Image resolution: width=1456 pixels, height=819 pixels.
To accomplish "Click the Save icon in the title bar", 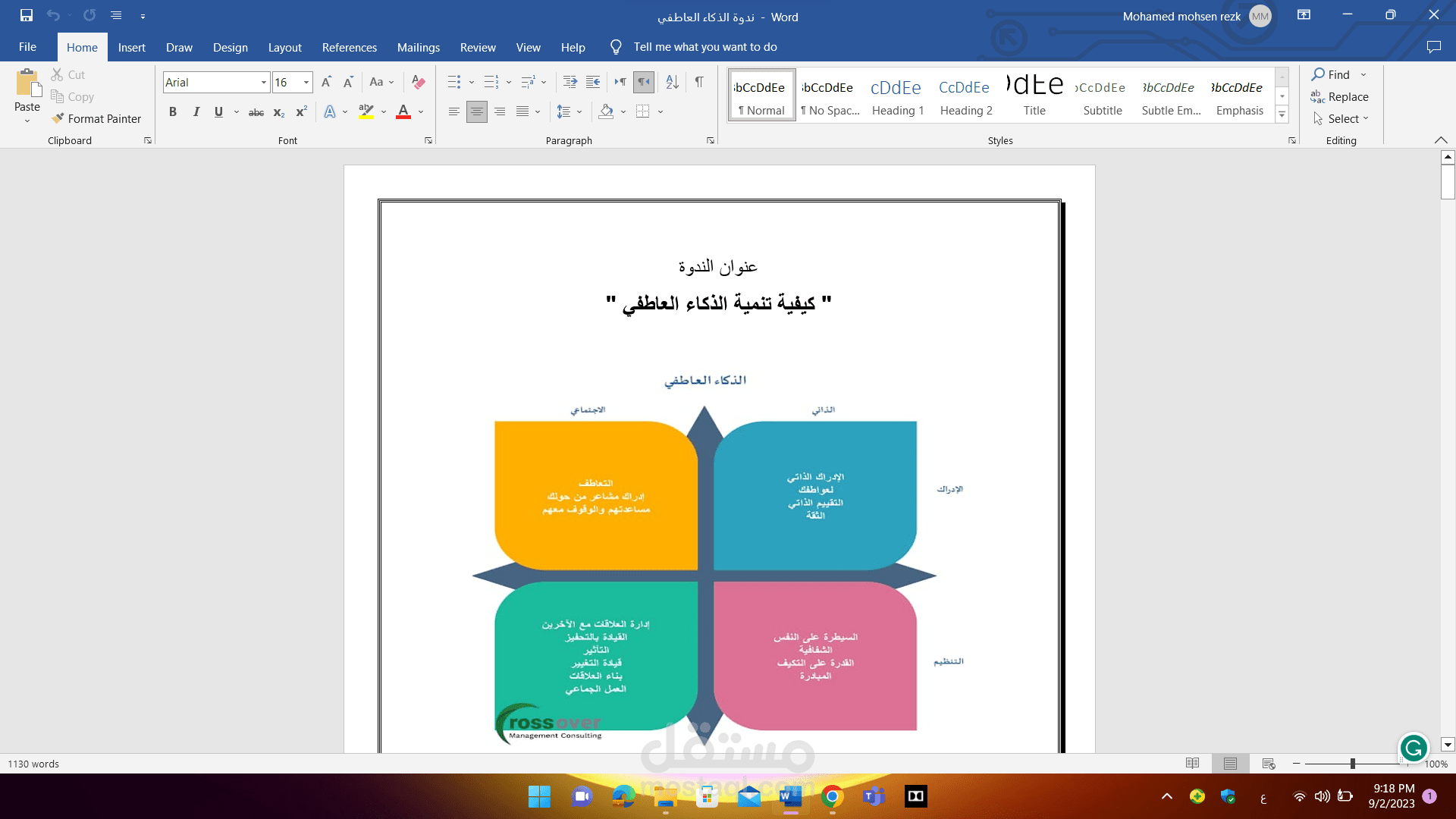I will (27, 15).
